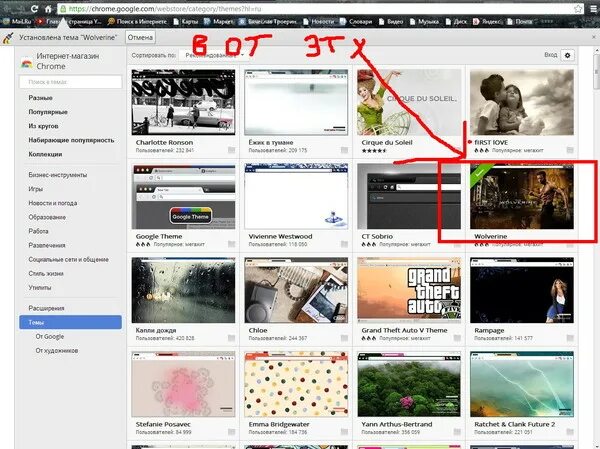Open the CT Sobrio theme thumbnail

[x=409, y=196]
